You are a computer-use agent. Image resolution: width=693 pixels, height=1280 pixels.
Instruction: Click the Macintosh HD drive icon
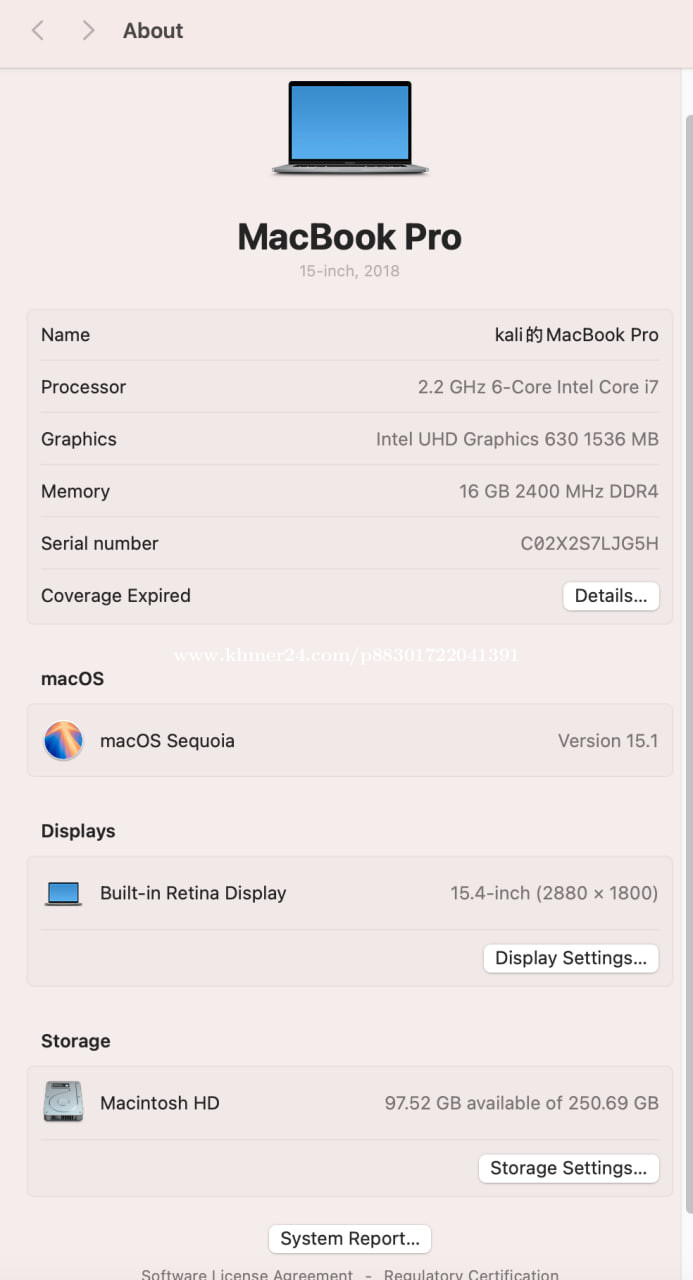[63, 1102]
